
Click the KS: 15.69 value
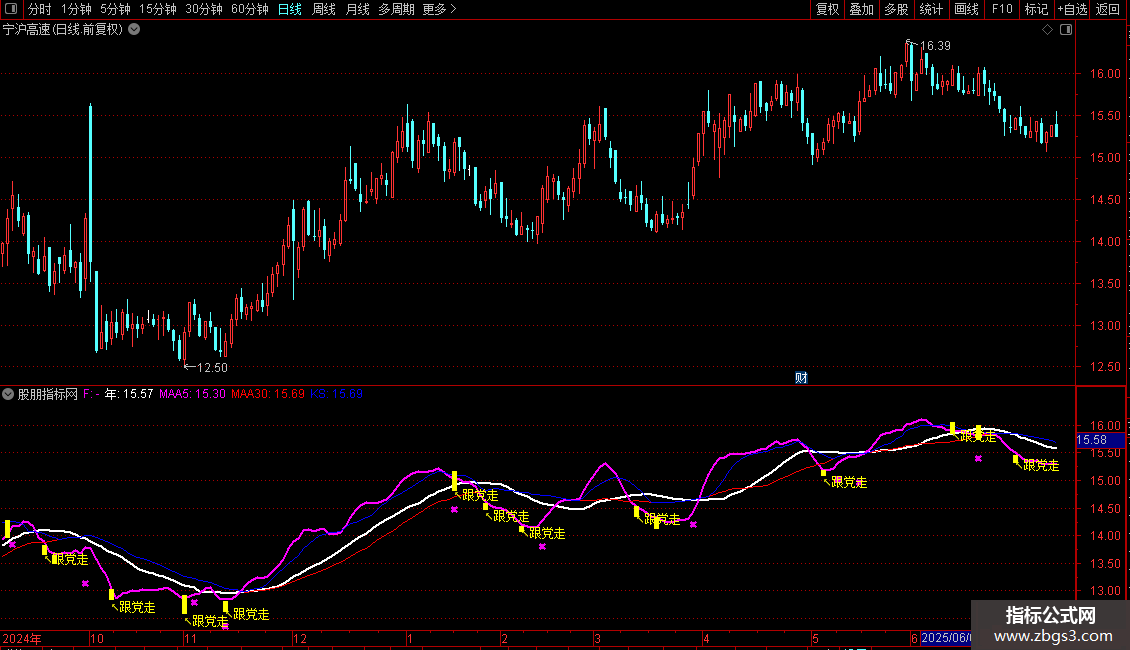[x=337, y=394]
